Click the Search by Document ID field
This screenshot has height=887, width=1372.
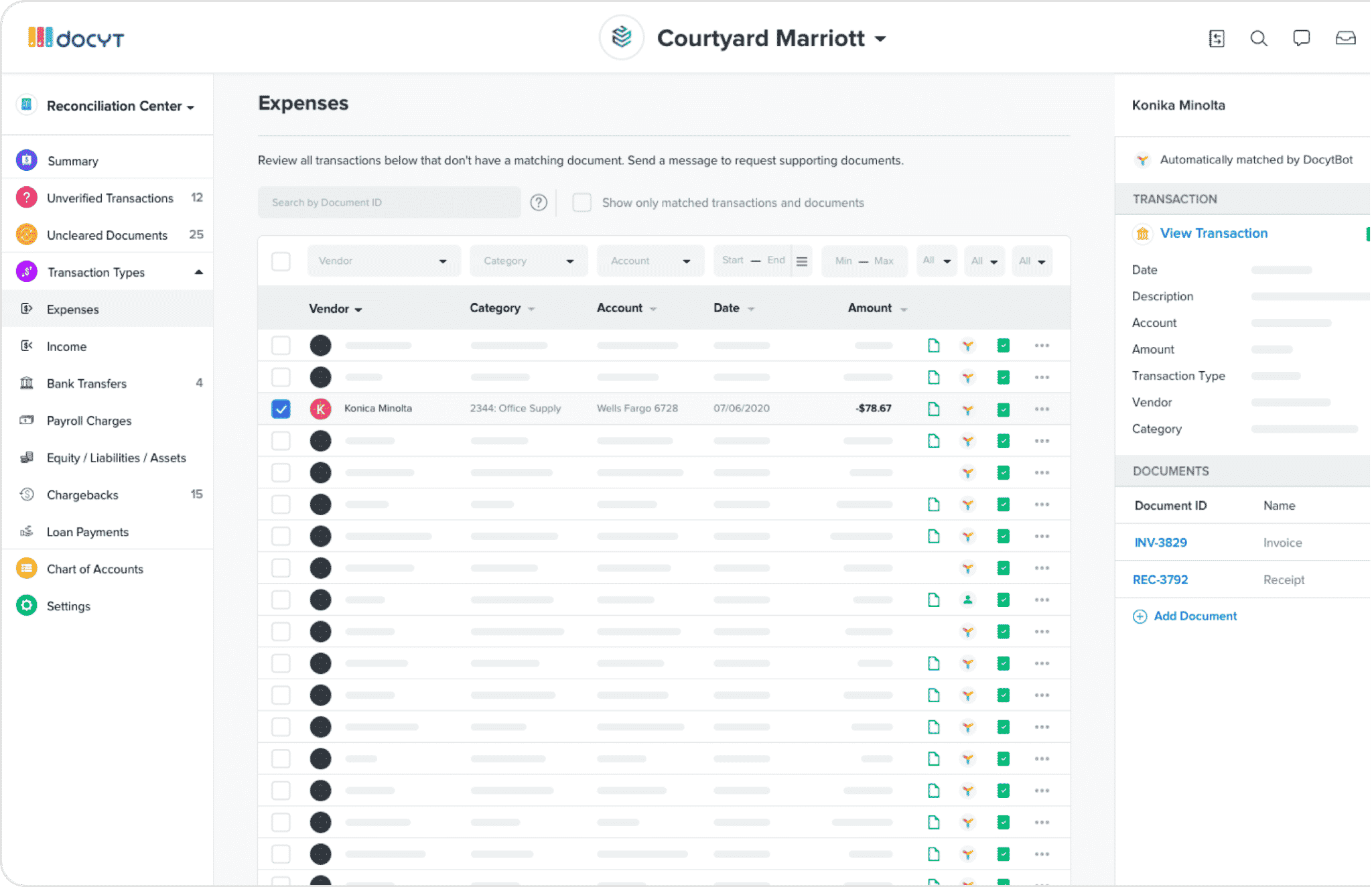pyautogui.click(x=389, y=202)
